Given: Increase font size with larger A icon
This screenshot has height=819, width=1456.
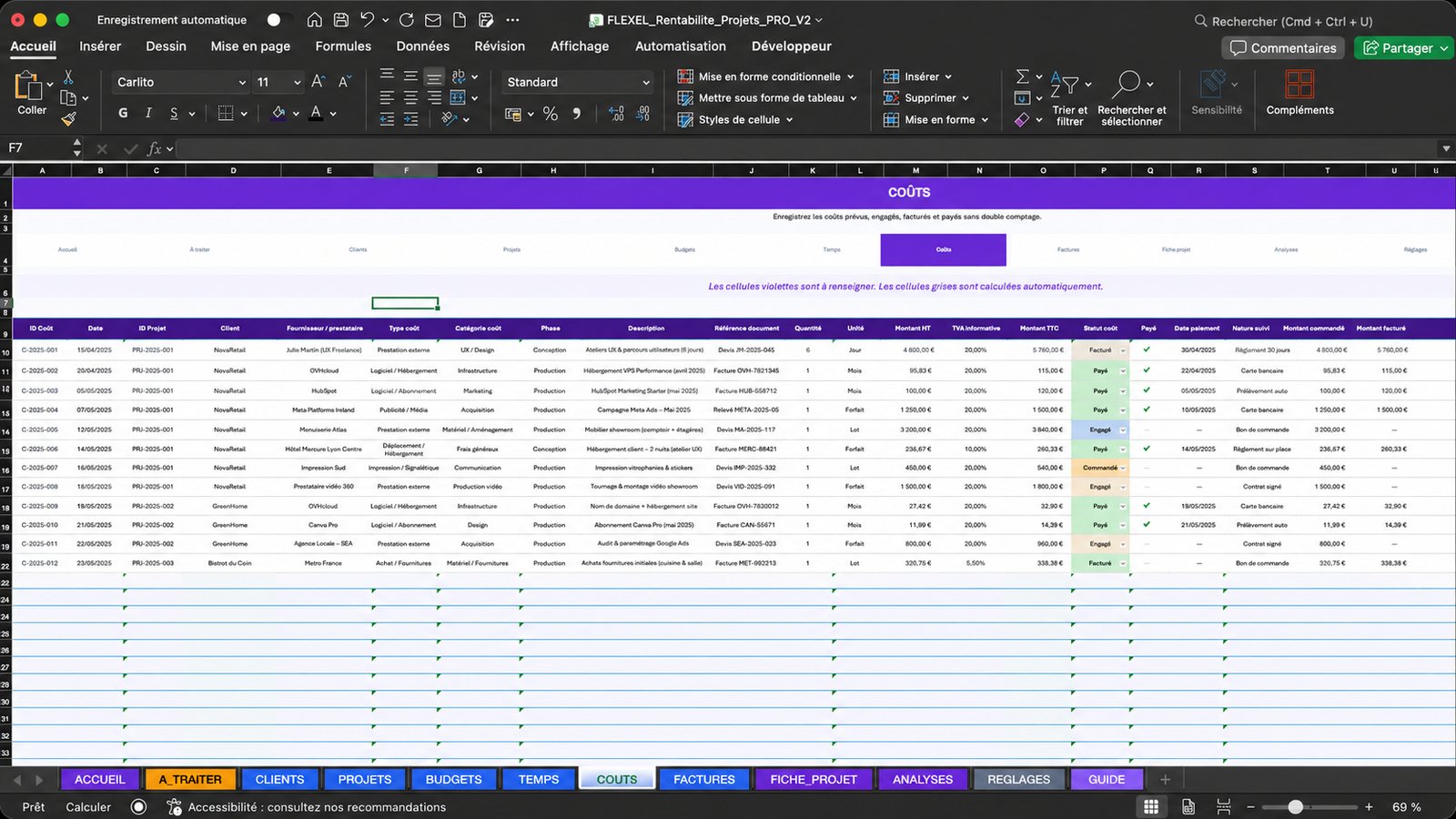Looking at the screenshot, I should click(x=318, y=82).
